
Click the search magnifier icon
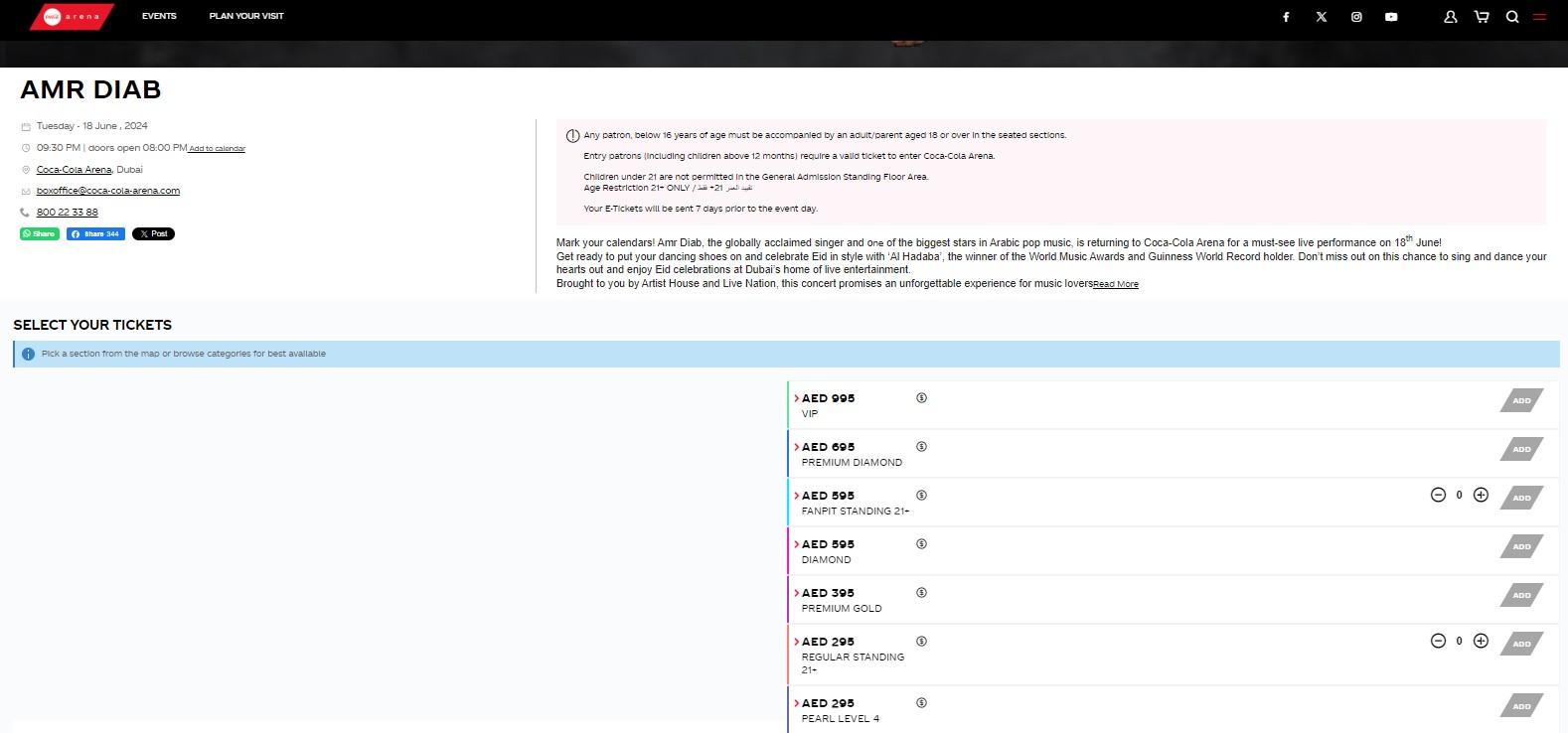(x=1512, y=17)
